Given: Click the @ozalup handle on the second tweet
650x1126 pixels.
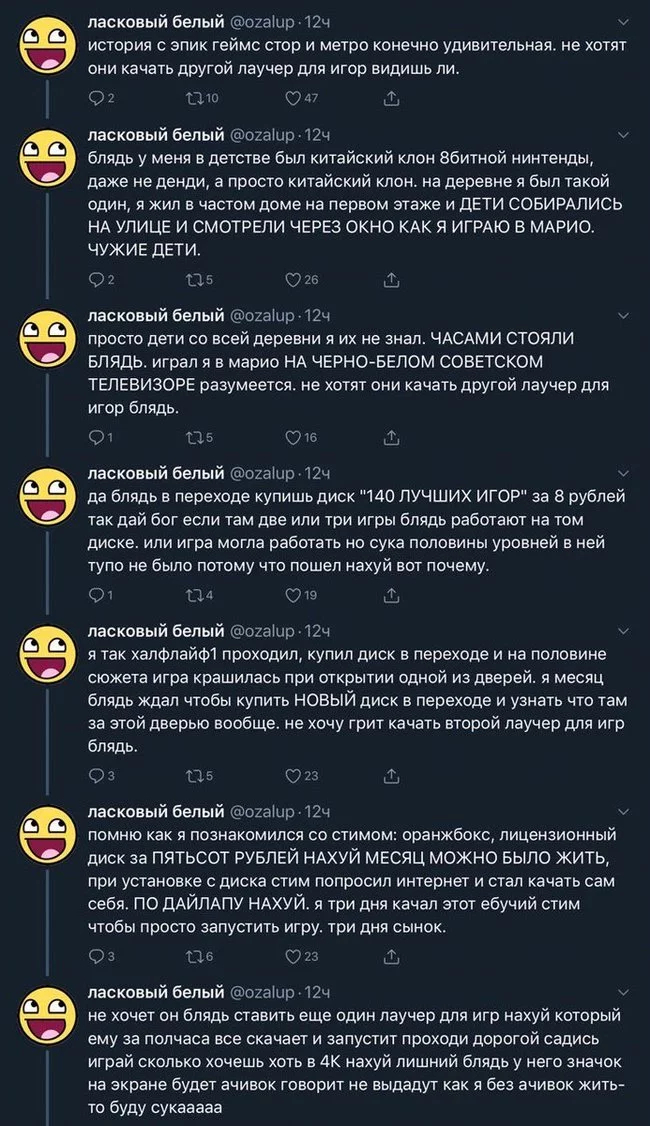Looking at the screenshot, I should pos(264,135).
